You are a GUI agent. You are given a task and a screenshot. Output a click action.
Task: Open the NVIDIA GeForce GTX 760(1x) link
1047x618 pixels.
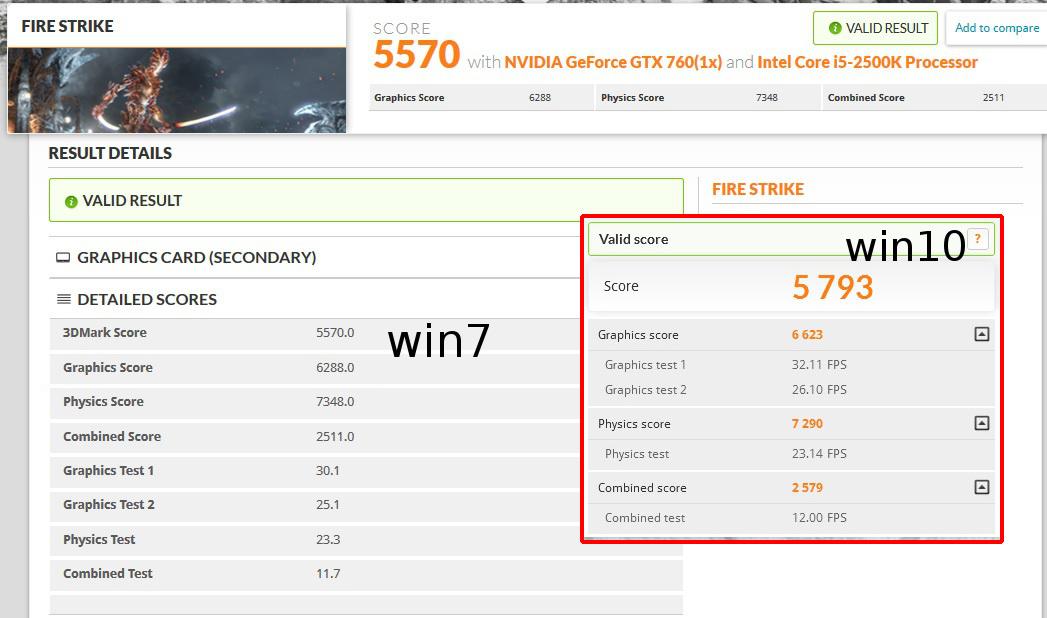pos(613,62)
